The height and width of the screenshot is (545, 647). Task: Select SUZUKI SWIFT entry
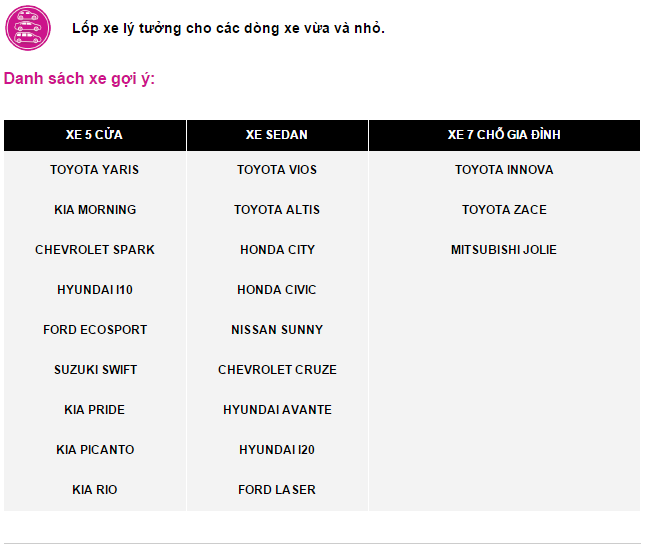click(95, 370)
